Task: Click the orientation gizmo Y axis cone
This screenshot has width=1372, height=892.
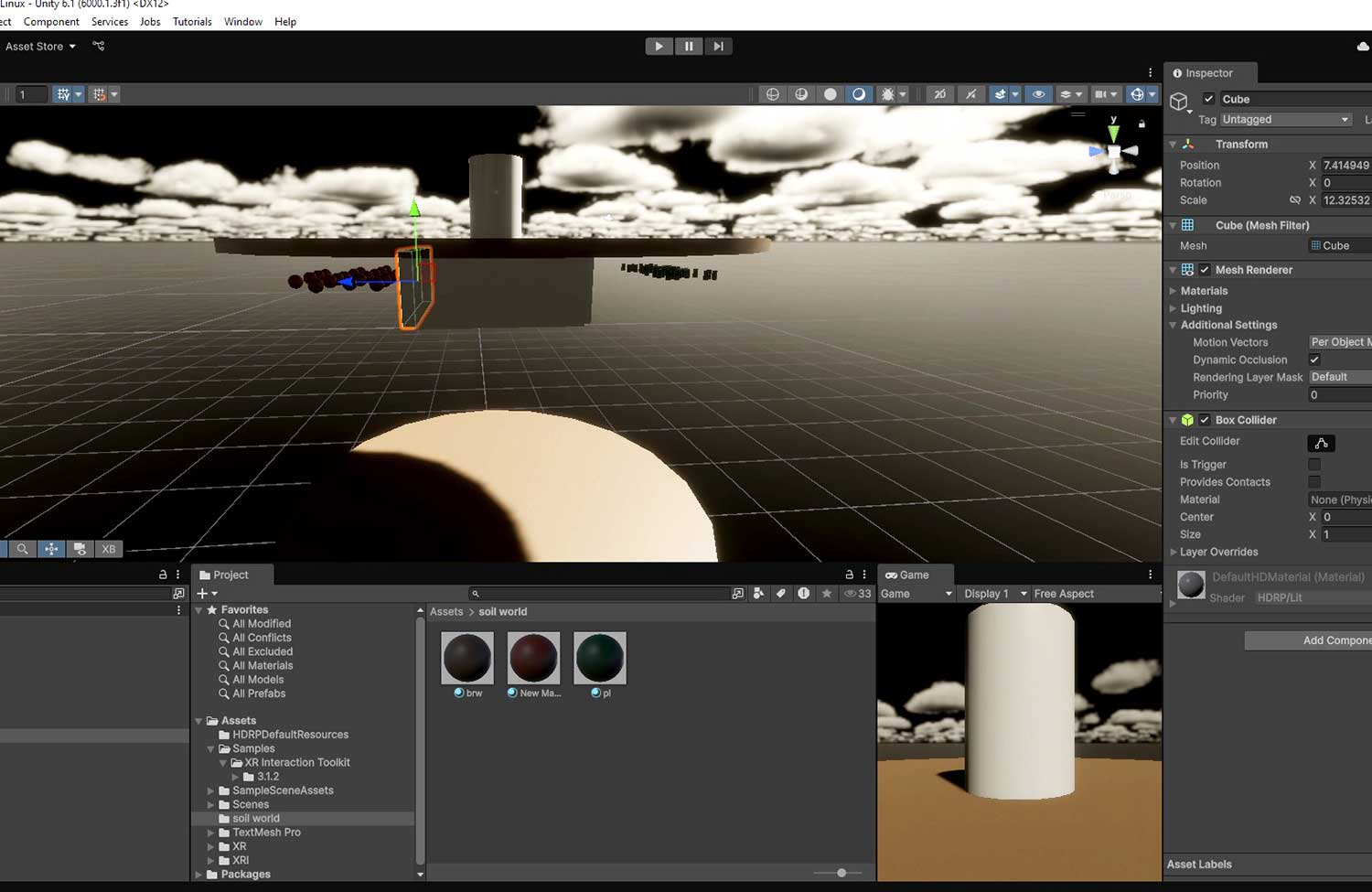Action: 1113,132
